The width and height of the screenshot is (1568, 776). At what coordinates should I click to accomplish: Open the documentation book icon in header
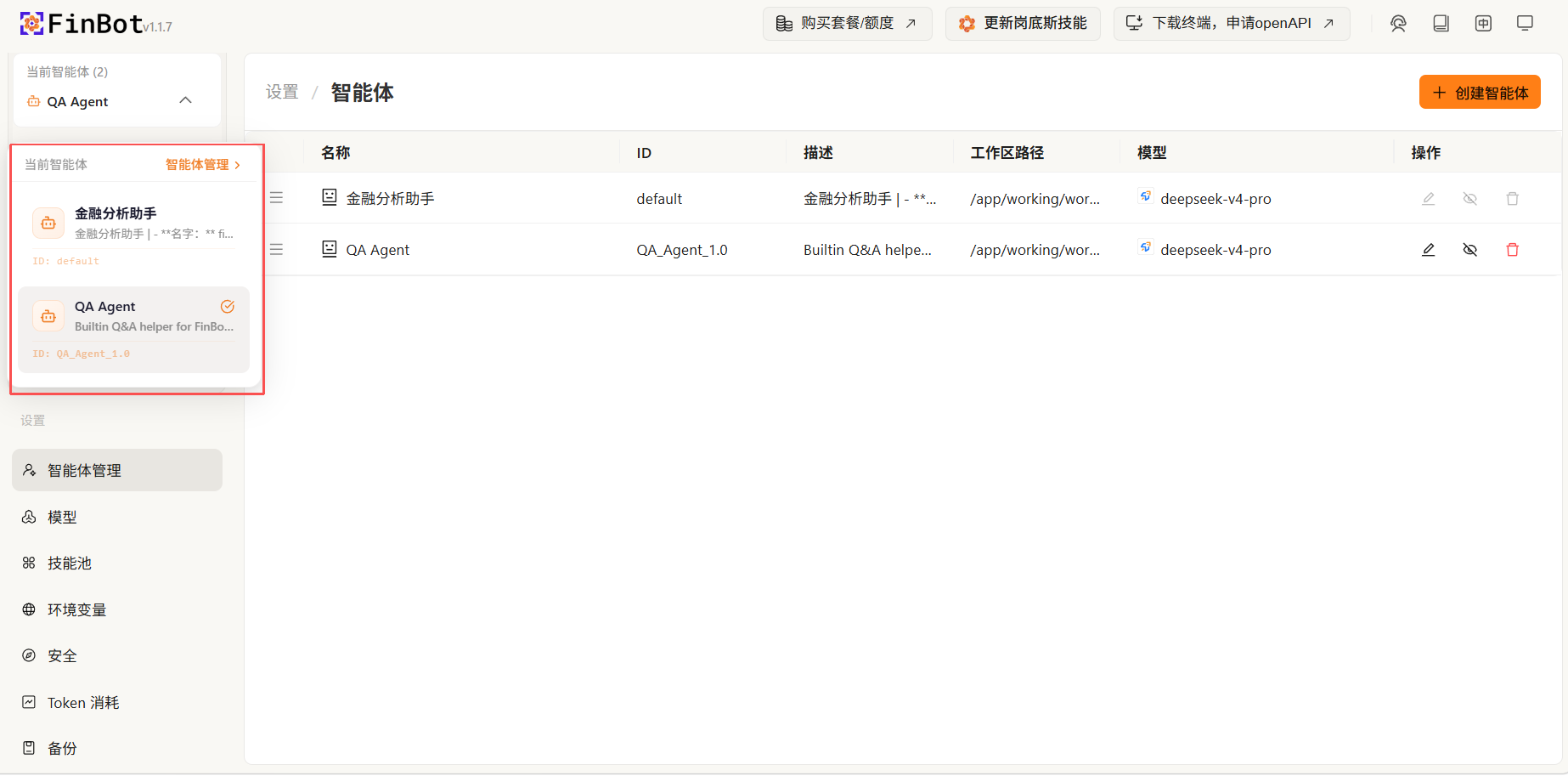point(1441,24)
